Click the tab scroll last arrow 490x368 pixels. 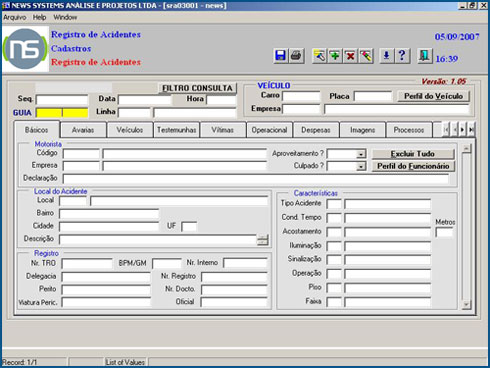point(471,130)
